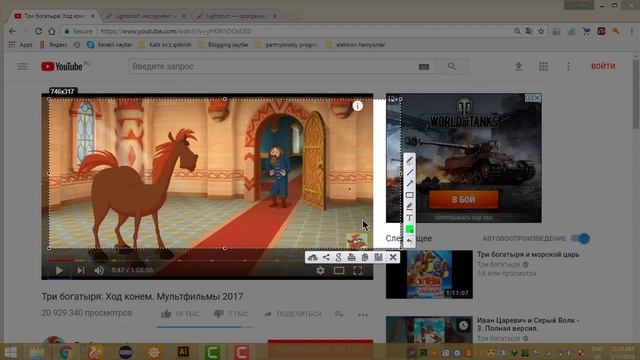Viewport: 640px width, 360px height.
Task: Enter fullscreen video mode
Action: coord(358,270)
